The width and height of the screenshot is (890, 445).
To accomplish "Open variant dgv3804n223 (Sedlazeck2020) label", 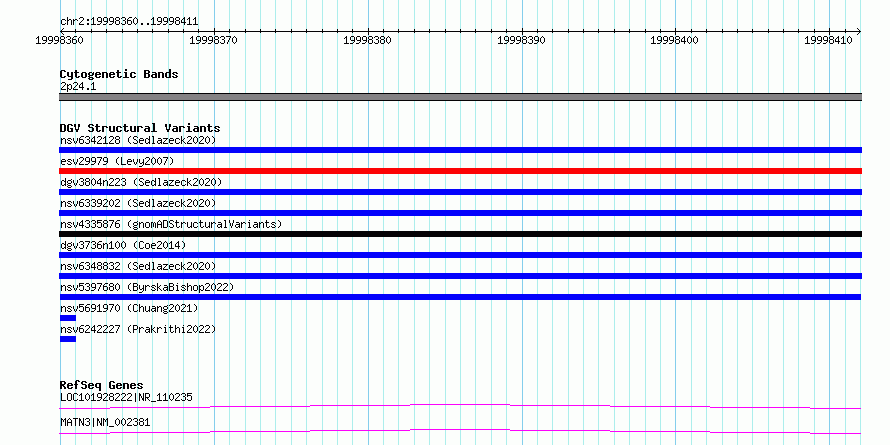I will [x=141, y=182].
